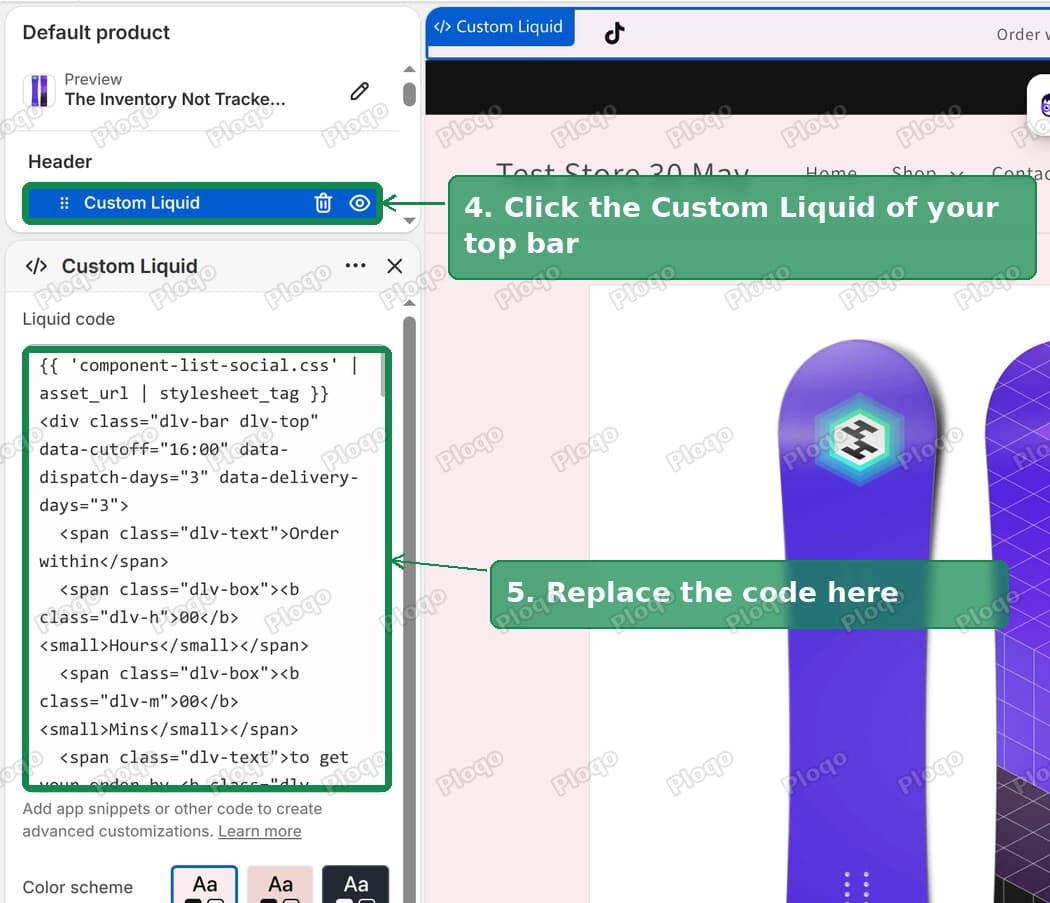Toggle visibility eye of Custom Liquid block
Viewport: 1050px width, 903px height.
360,203
